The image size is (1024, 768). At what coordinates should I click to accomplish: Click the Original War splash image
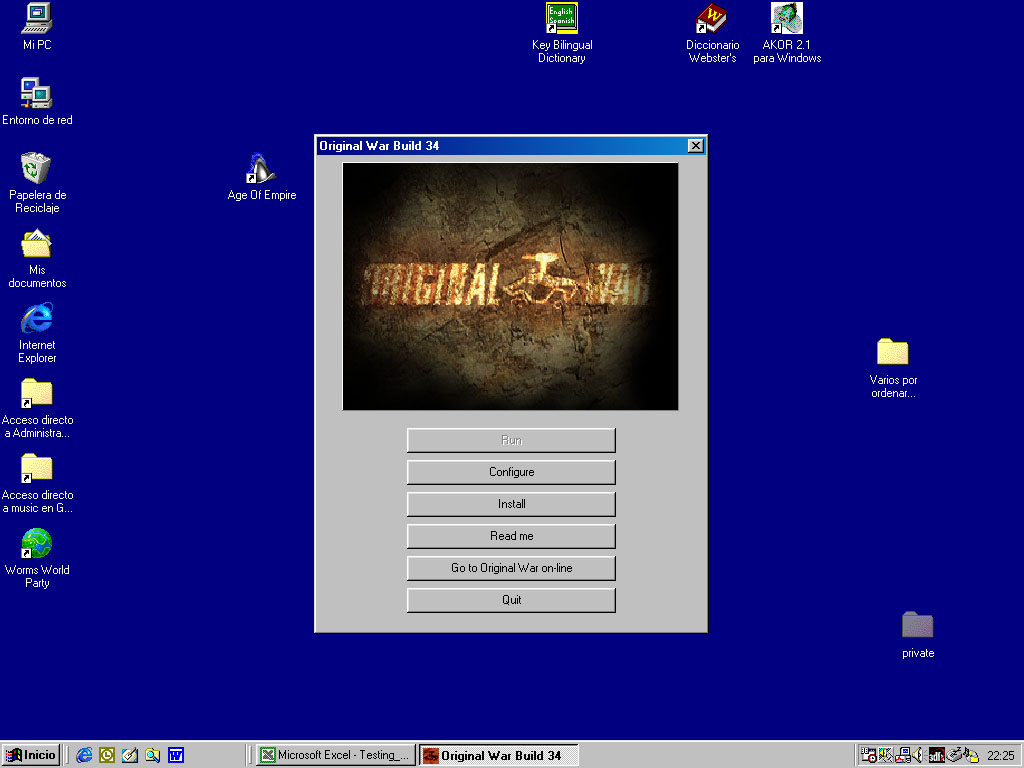coord(510,287)
